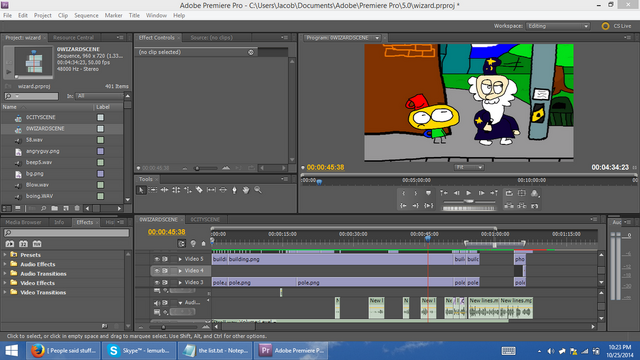Open the Output settings button
The image size is (640, 360).
534,193
